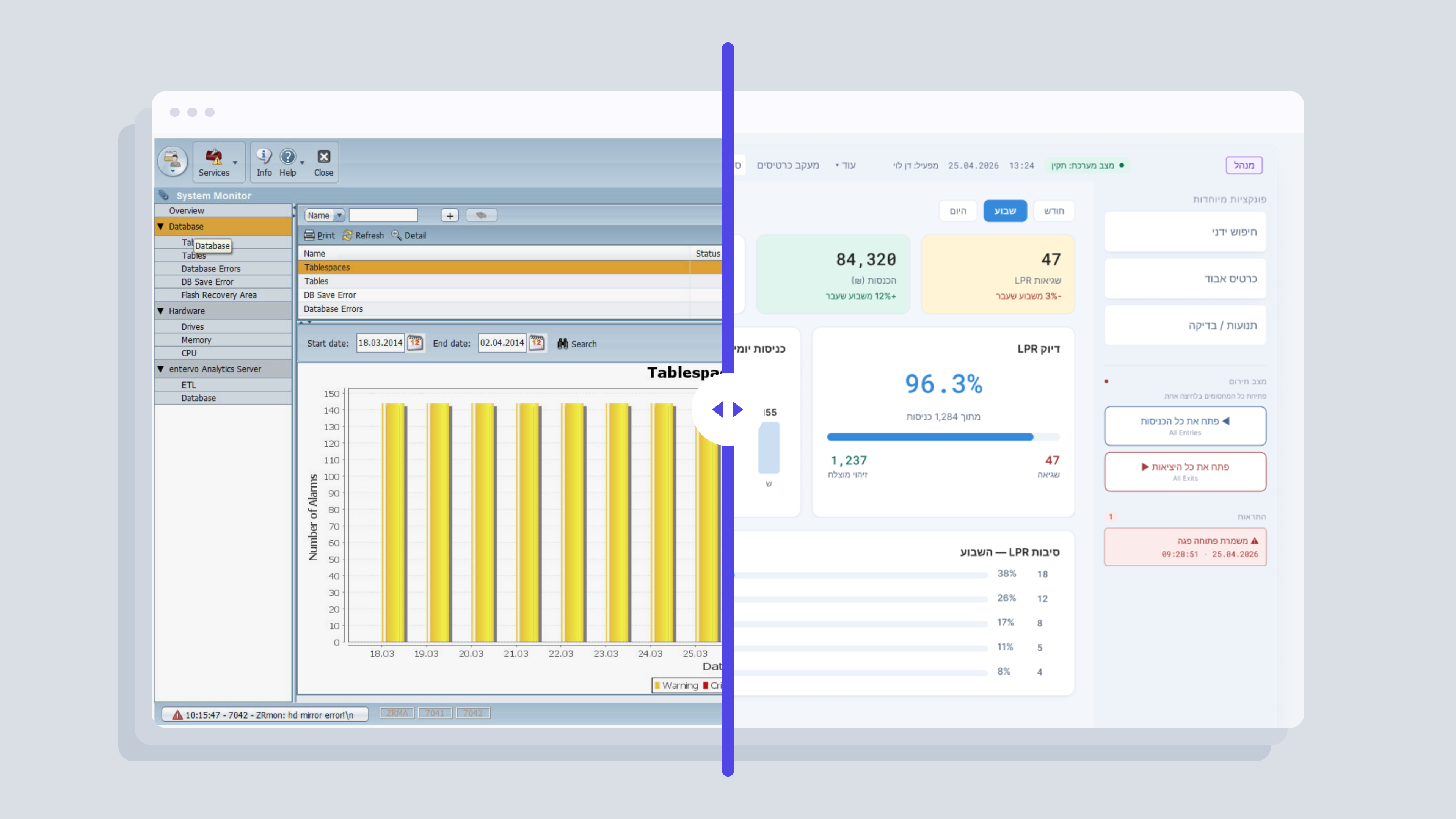Select the היום period toggle
The image size is (1456, 819).
click(x=957, y=211)
